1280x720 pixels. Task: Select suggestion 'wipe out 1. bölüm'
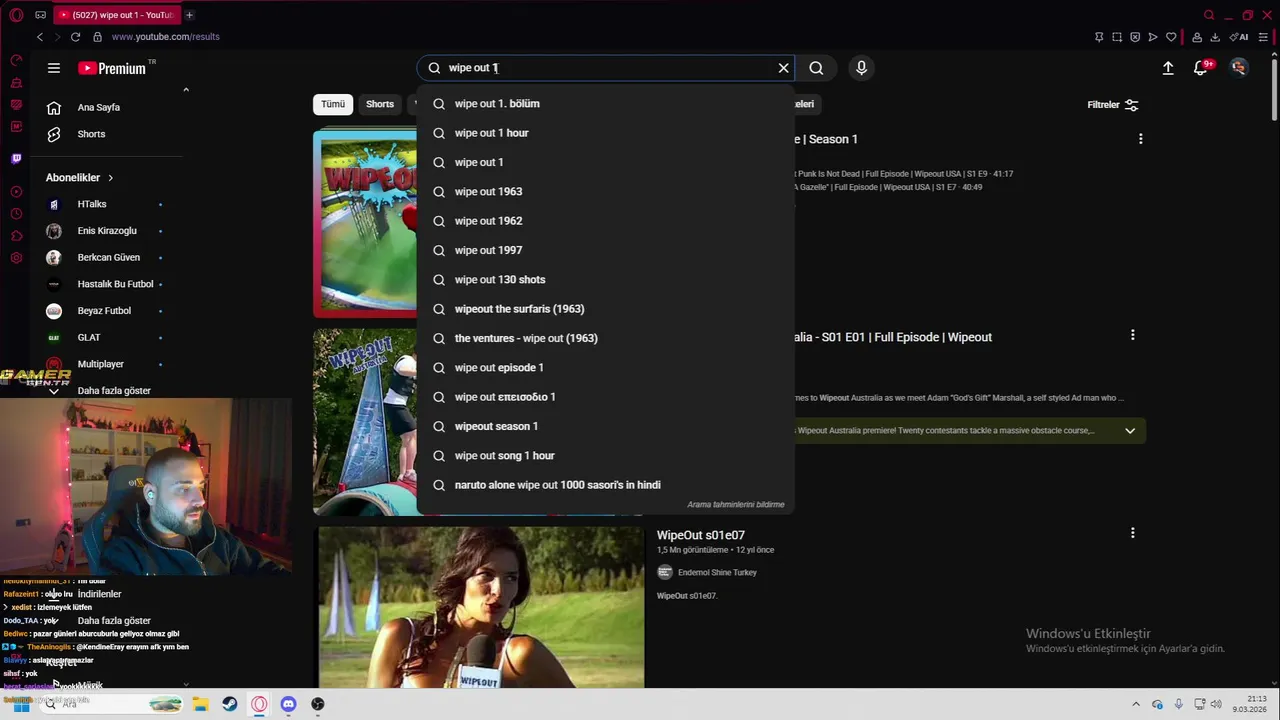tap(606, 104)
